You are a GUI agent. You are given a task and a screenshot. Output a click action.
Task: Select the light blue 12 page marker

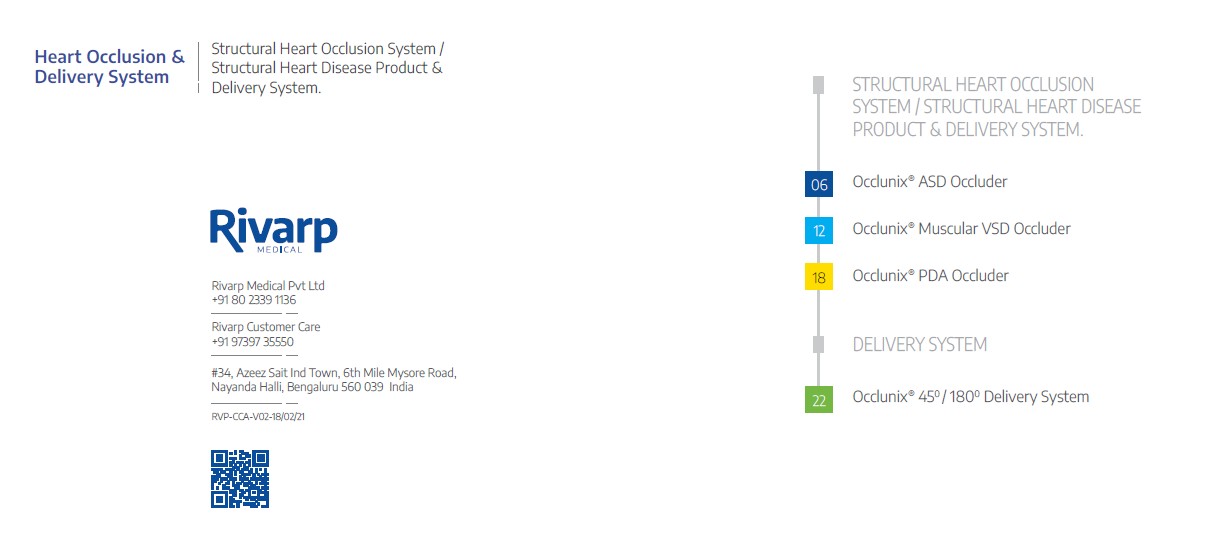pos(819,231)
